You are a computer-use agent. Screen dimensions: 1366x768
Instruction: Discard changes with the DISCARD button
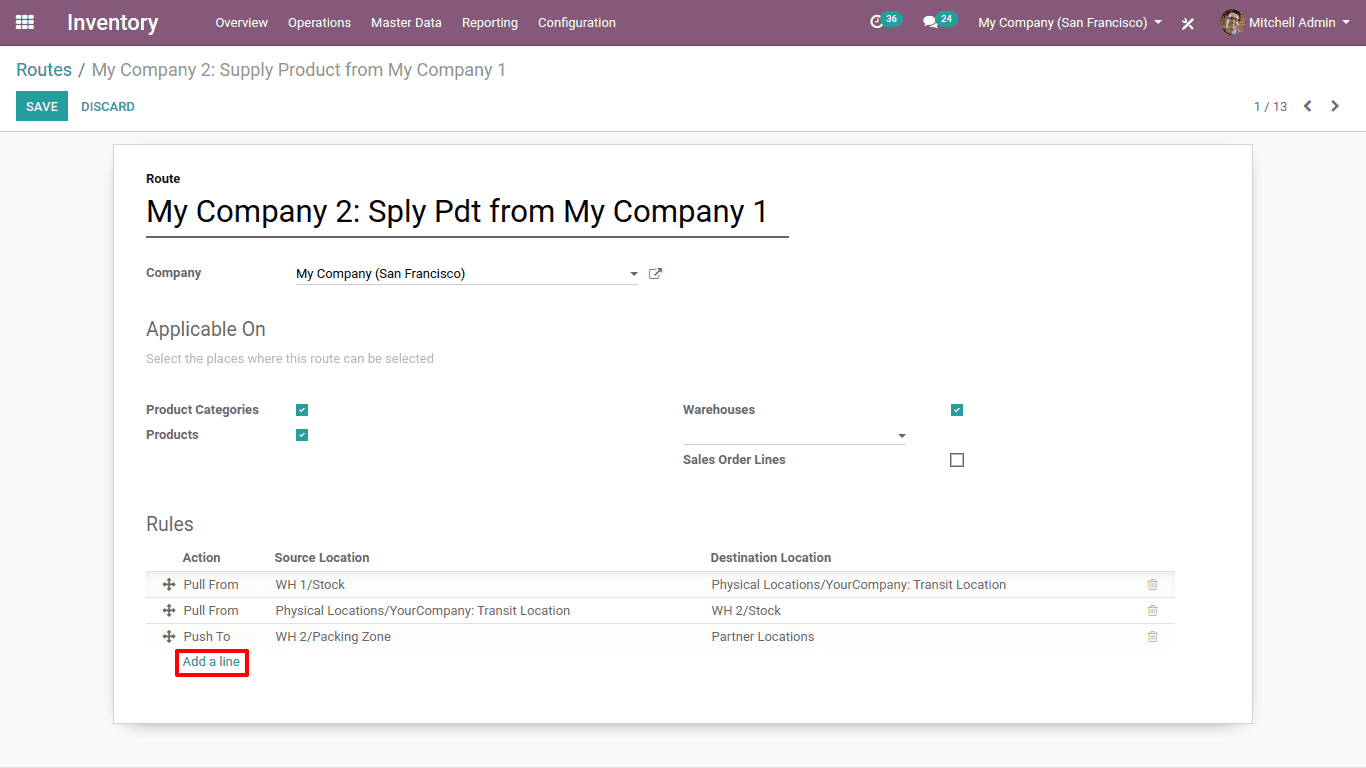point(108,106)
